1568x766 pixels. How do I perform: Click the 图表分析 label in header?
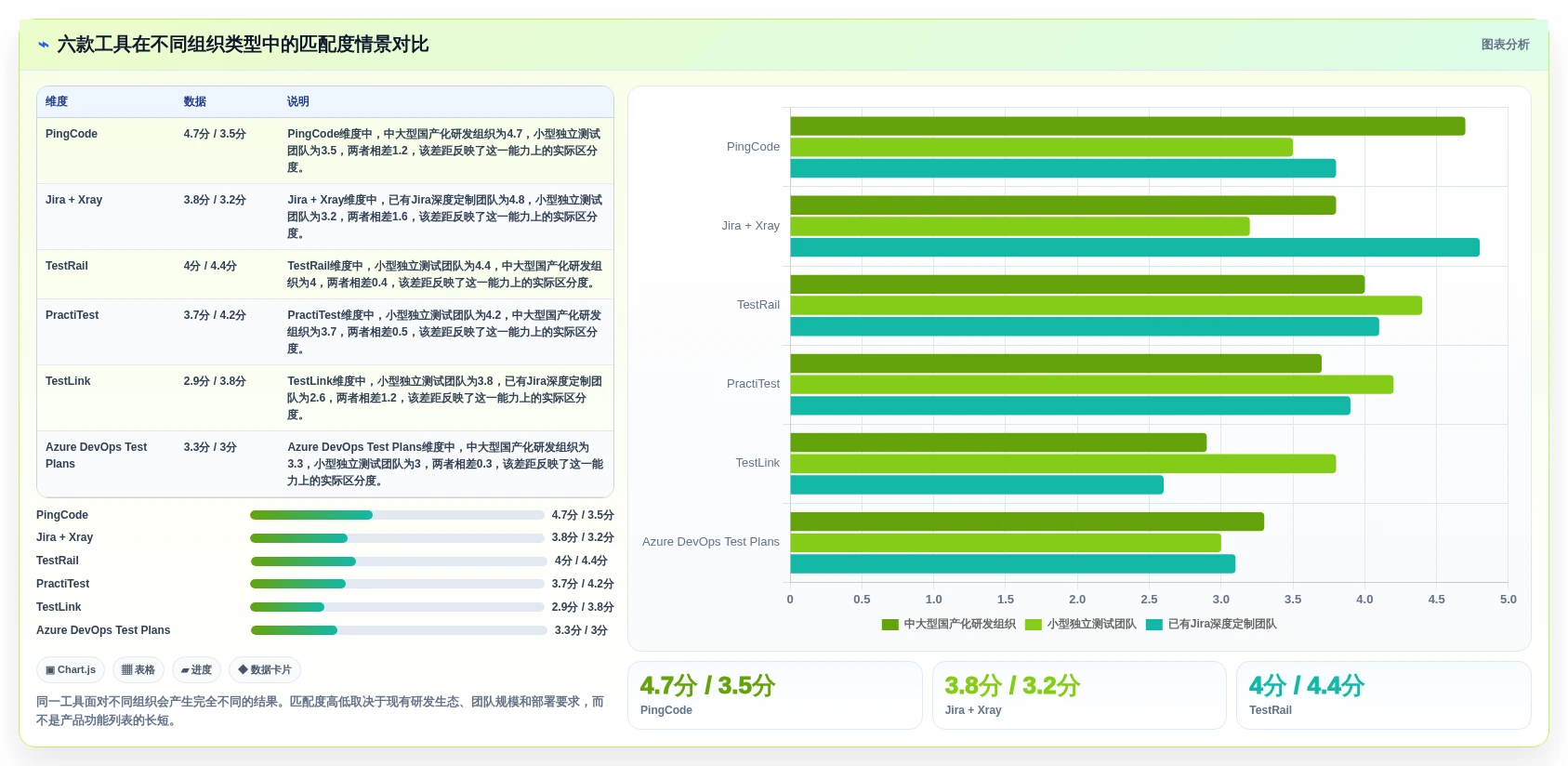(1505, 45)
